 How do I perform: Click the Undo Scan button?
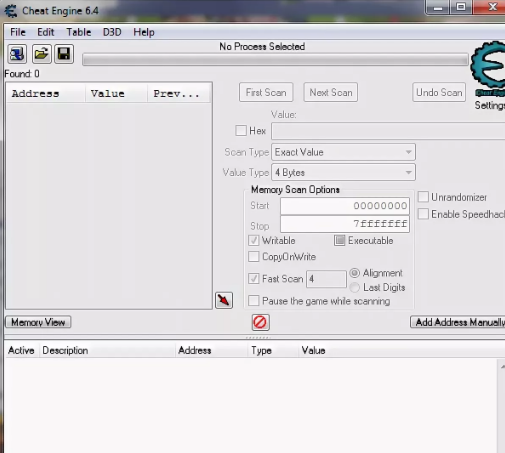pos(439,92)
